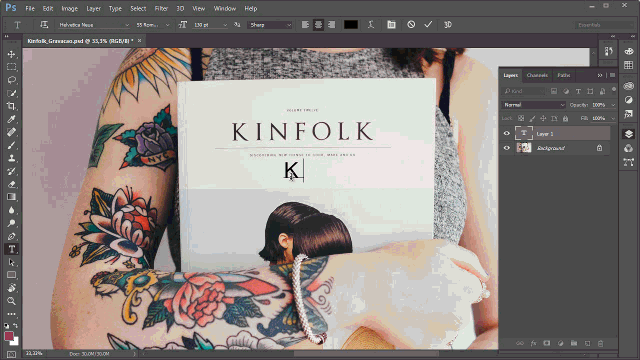Select the Rectangle shape tool
Screen dimensions: 640x360
click(x=11, y=275)
